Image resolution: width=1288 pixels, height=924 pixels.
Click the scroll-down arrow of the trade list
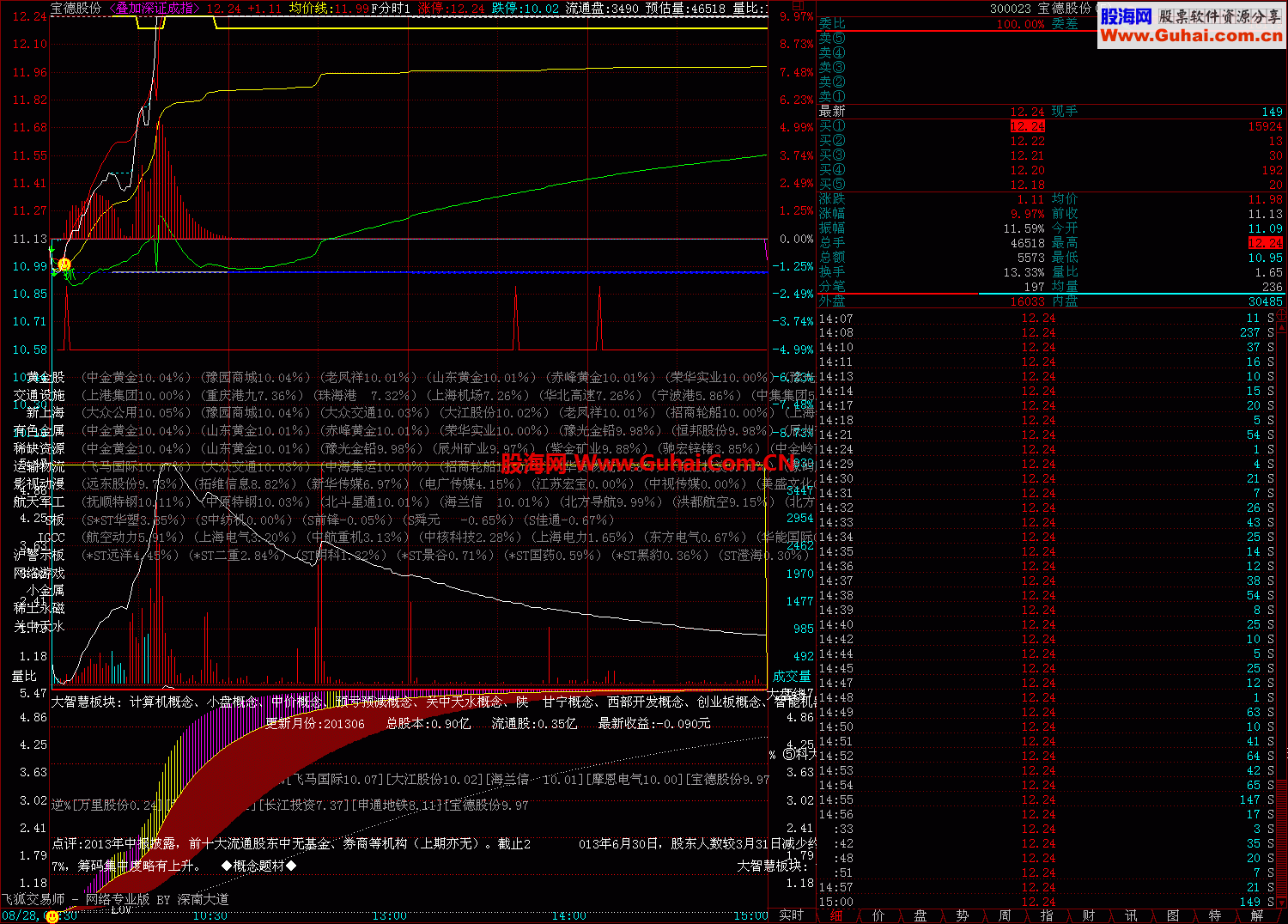1283,902
